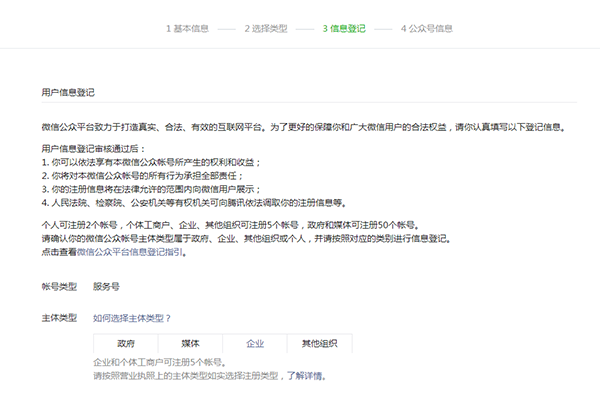Screen dimensions: 600x400
Task: Select the 其他组织 entity type tab
Action: point(320,343)
